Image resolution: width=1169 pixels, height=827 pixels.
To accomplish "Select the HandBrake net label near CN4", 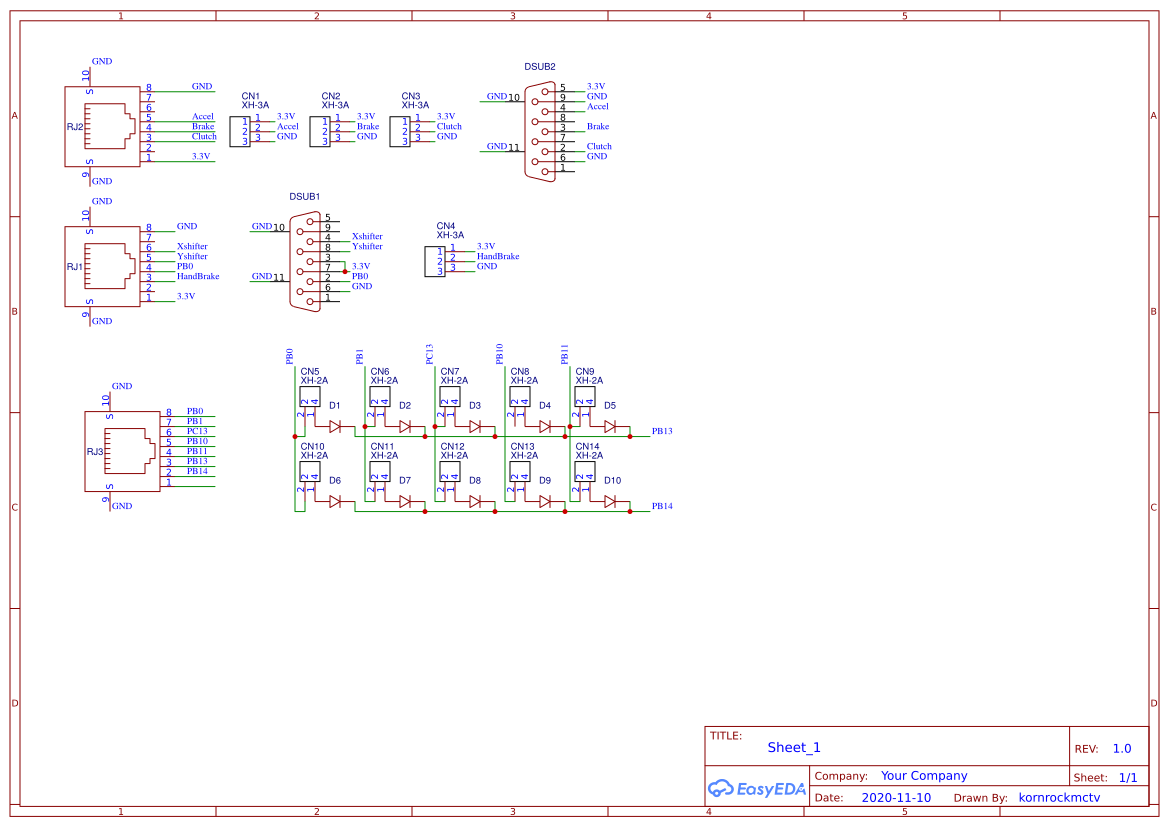I will 500,256.
